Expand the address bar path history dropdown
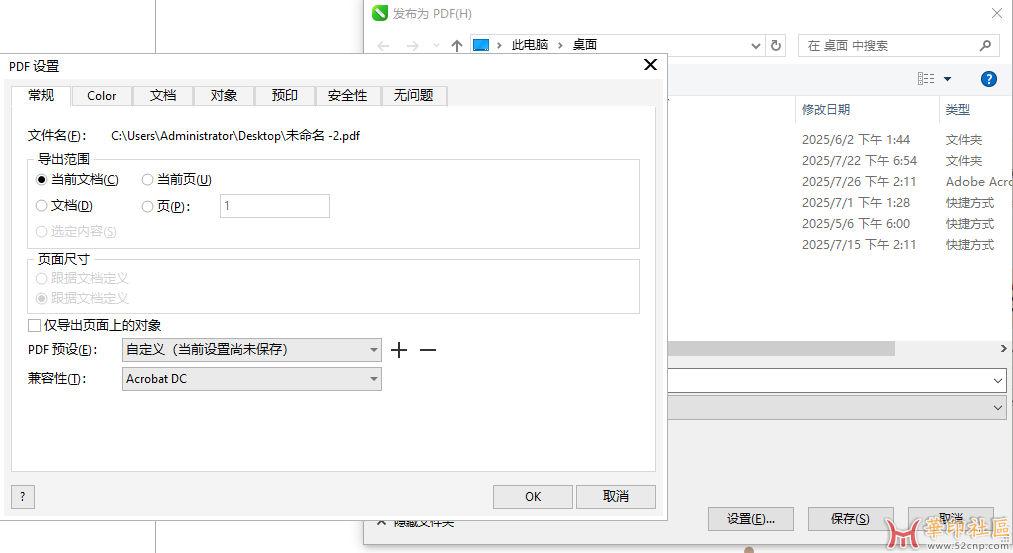The image size is (1013, 553). coord(755,45)
